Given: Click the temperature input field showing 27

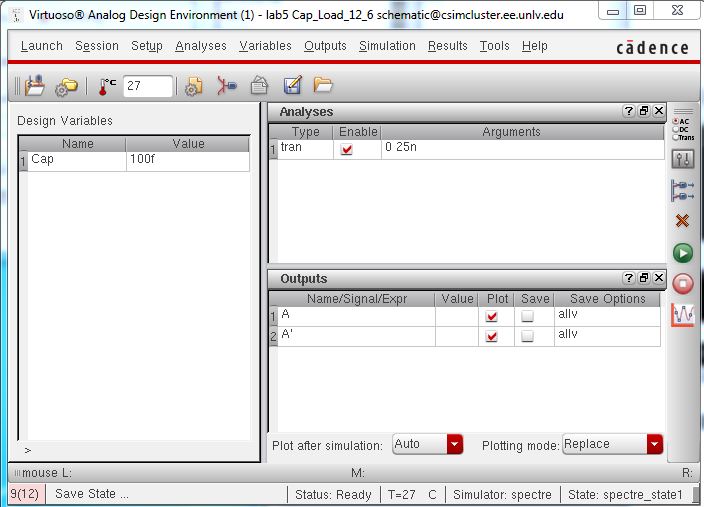Looking at the screenshot, I should click(x=148, y=86).
